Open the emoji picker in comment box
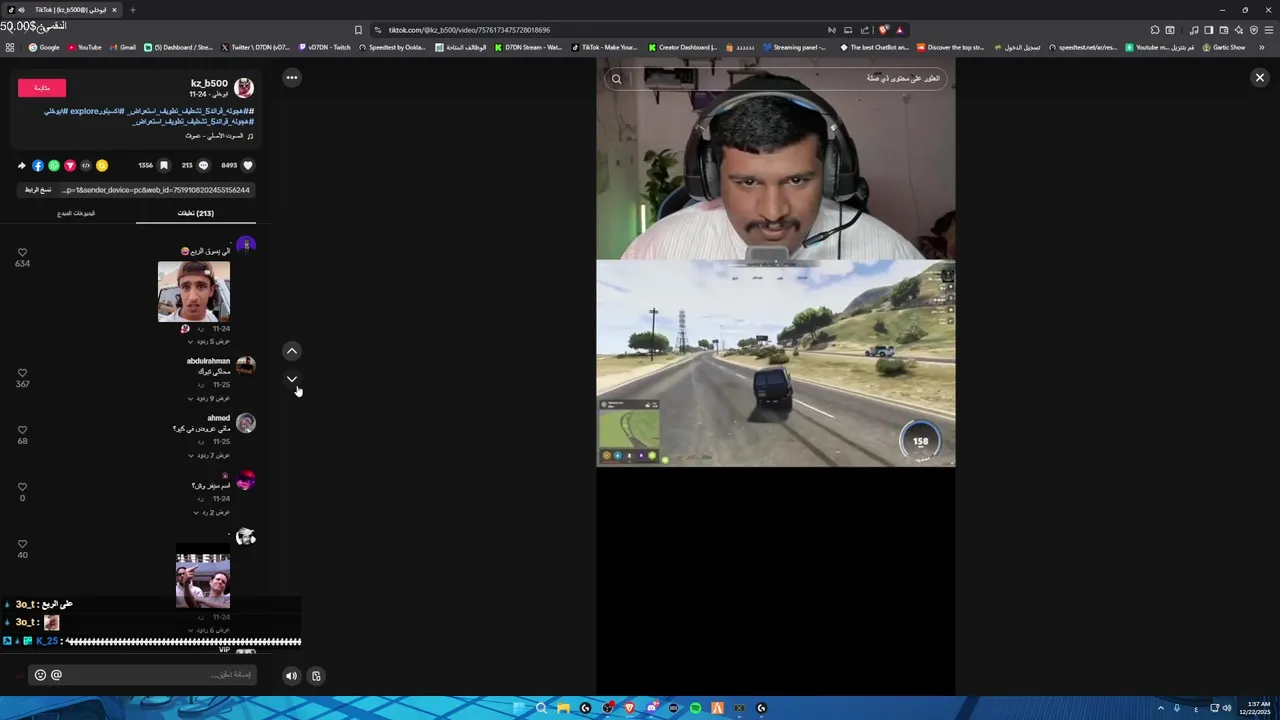This screenshot has height=720, width=1280. pyautogui.click(x=40, y=675)
